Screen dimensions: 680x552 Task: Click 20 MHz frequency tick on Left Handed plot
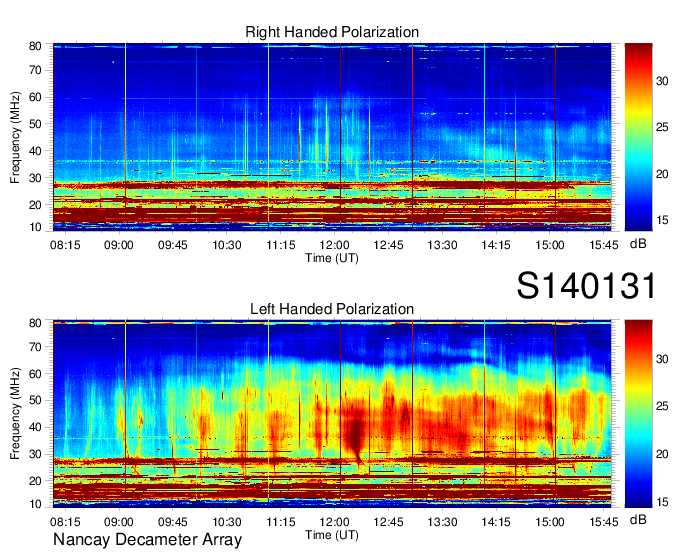(x=35, y=481)
